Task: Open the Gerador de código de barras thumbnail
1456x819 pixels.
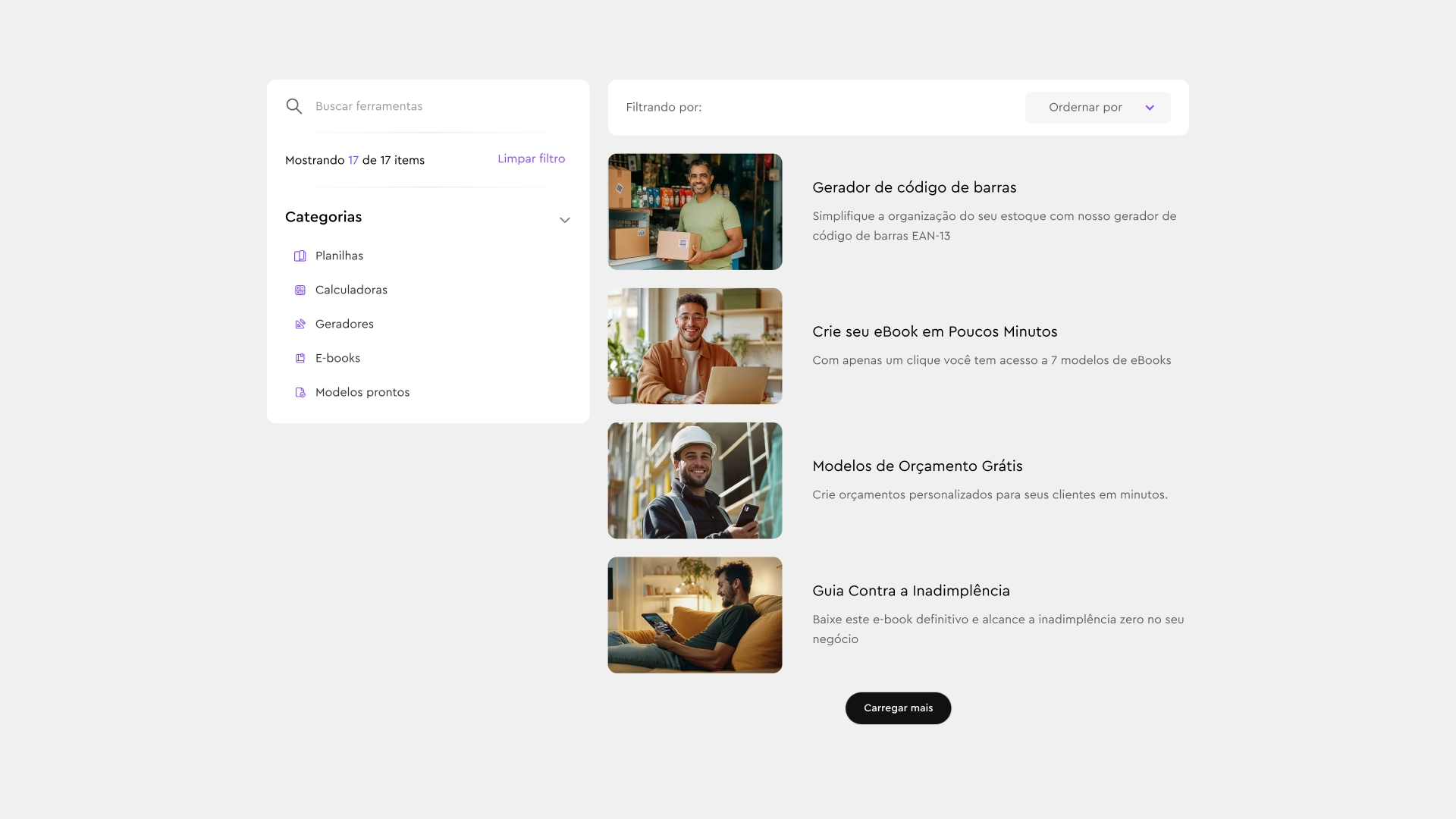Action: click(x=695, y=212)
